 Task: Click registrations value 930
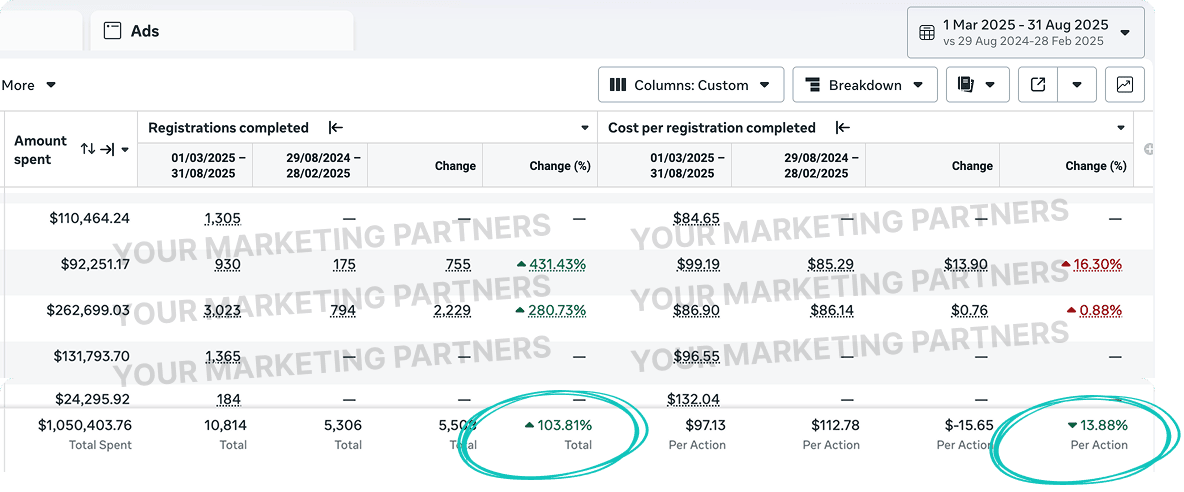(x=227, y=265)
